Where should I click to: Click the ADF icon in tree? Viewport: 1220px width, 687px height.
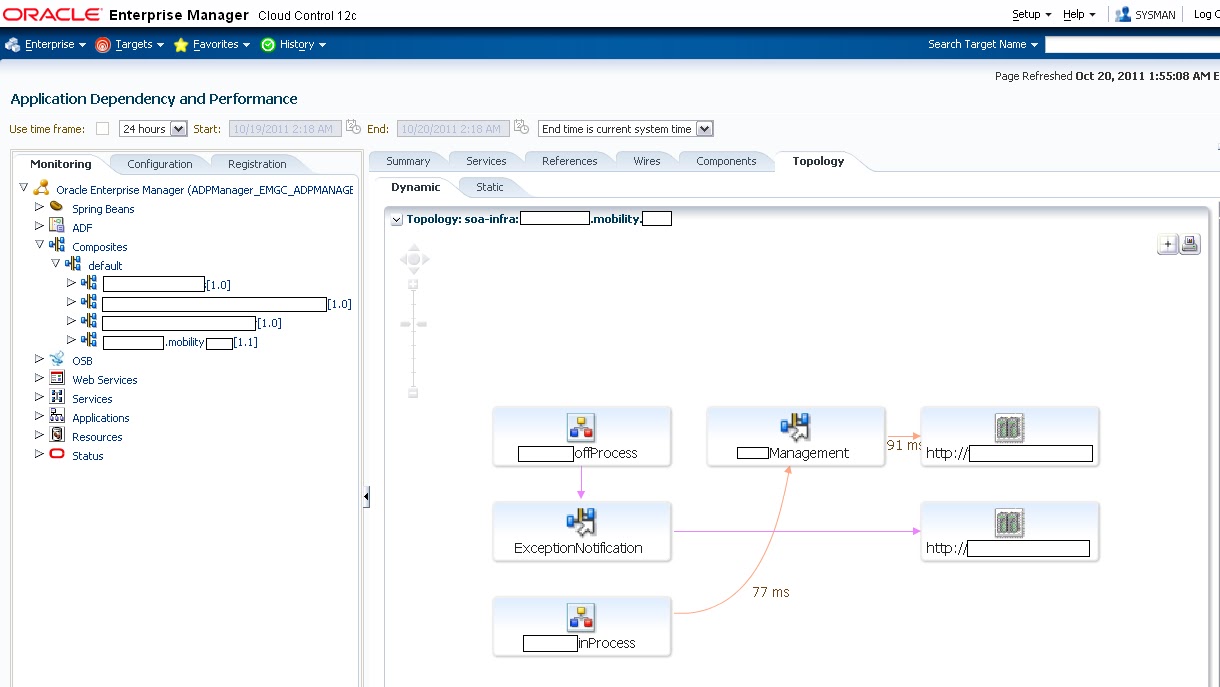click(x=57, y=226)
